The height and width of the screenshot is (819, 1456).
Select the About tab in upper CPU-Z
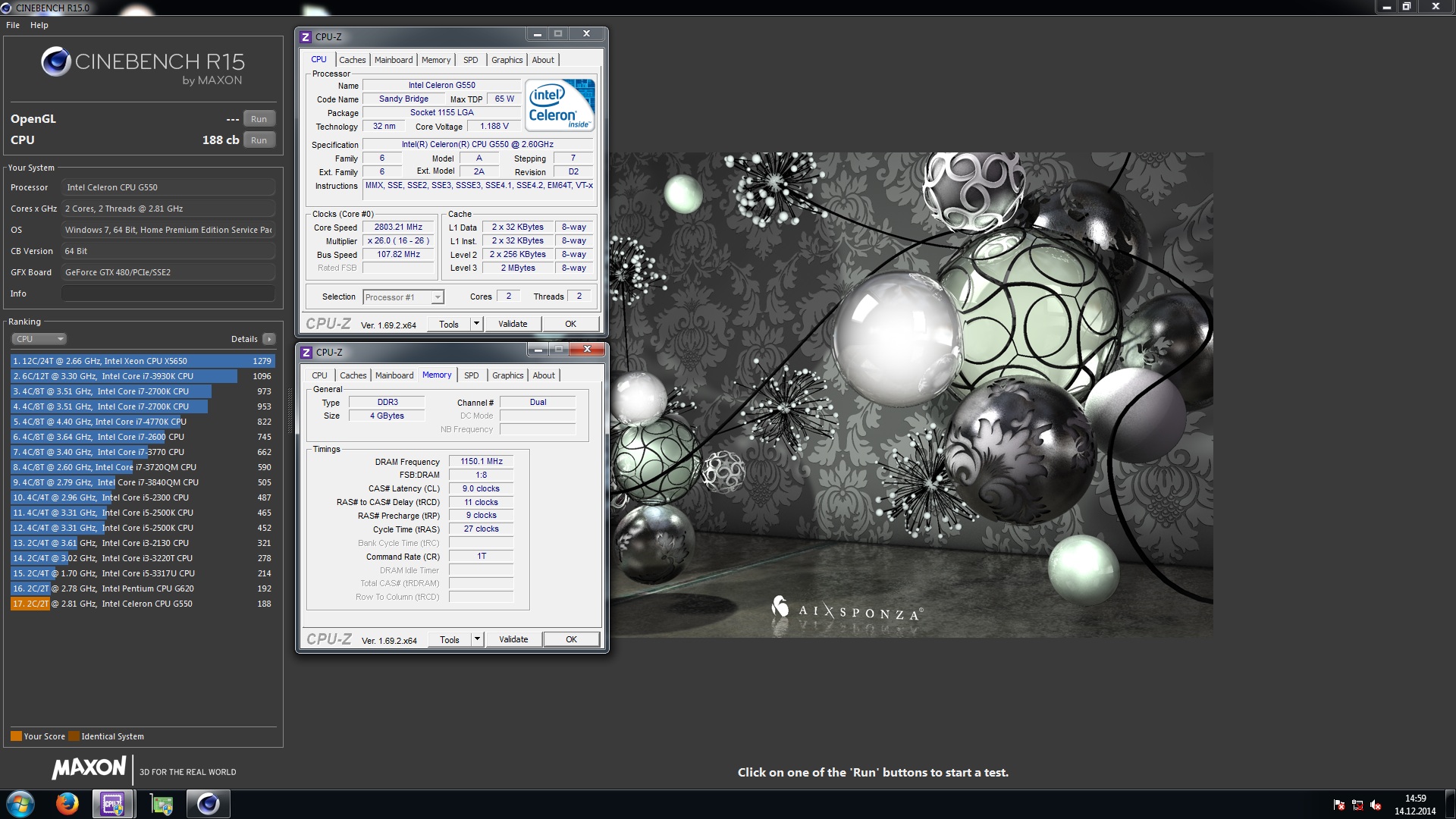pos(543,60)
